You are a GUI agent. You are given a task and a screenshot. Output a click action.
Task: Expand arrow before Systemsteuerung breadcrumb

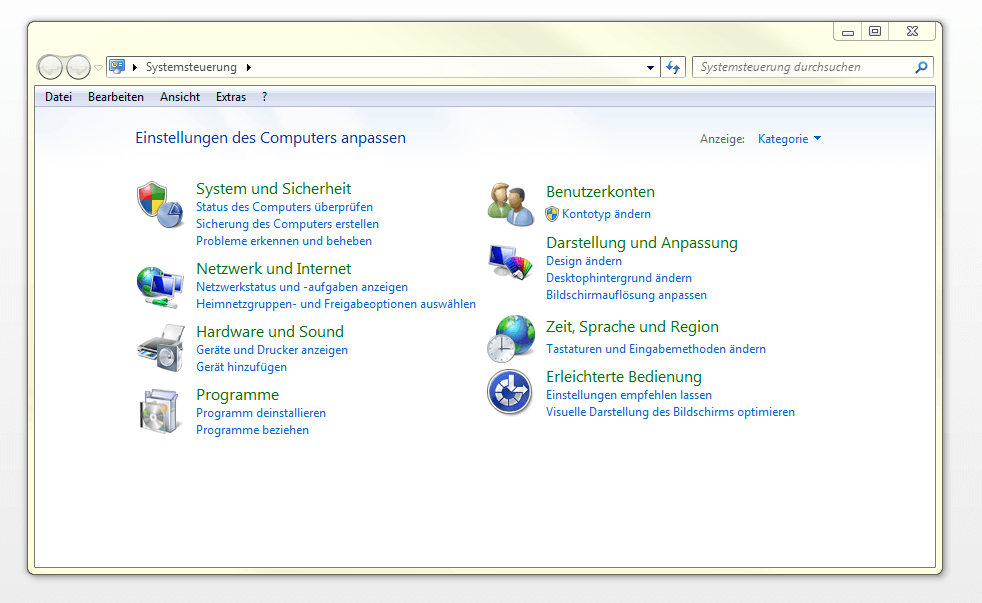[x=135, y=67]
